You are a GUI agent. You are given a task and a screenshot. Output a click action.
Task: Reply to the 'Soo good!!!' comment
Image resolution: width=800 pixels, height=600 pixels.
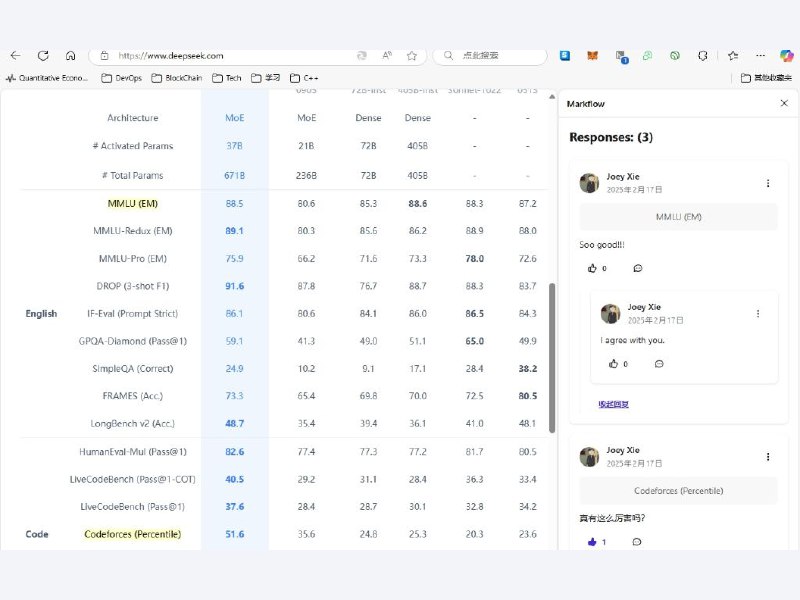click(x=638, y=268)
